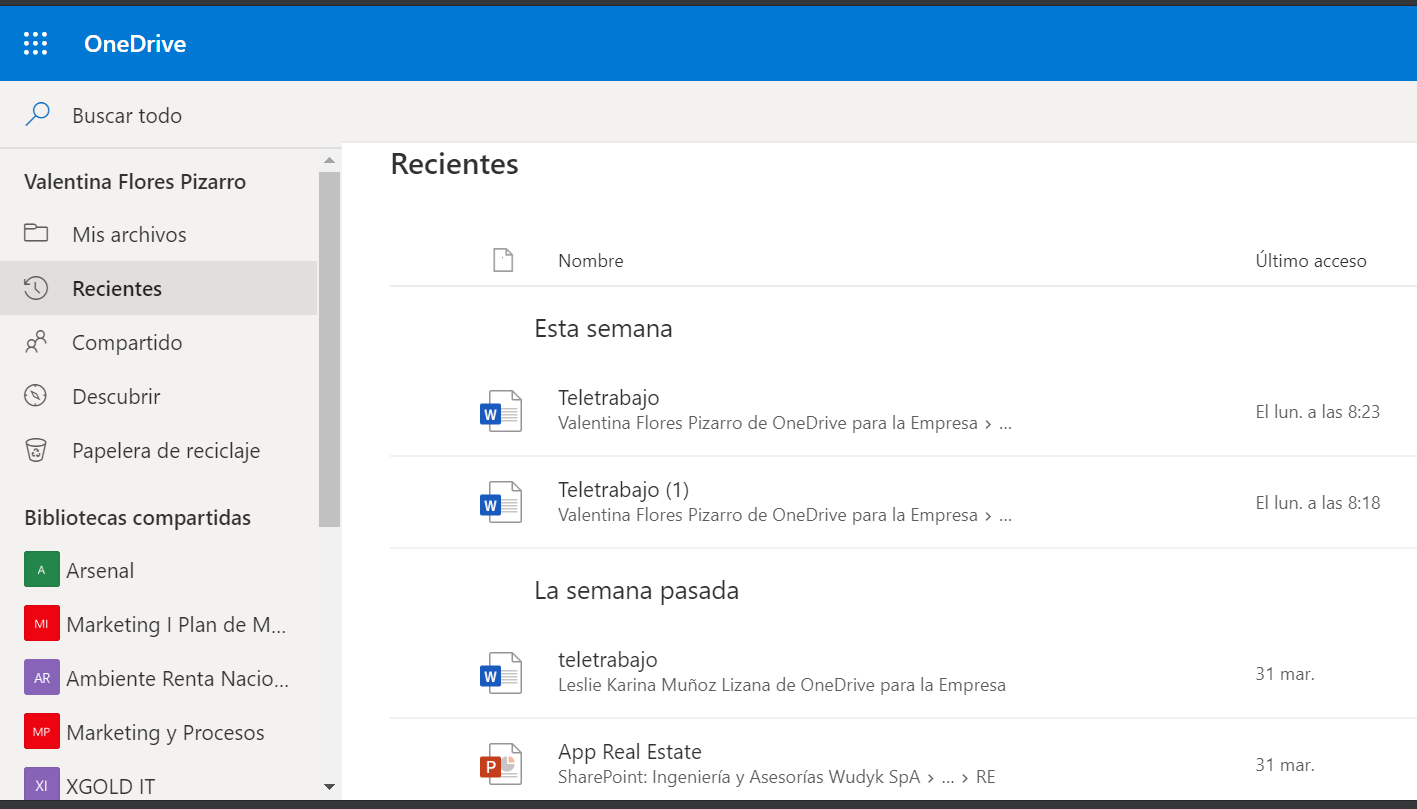Viewport: 1417px width, 809px height.
Task: Click sidebar scrollbar up arrow
Action: 329,160
